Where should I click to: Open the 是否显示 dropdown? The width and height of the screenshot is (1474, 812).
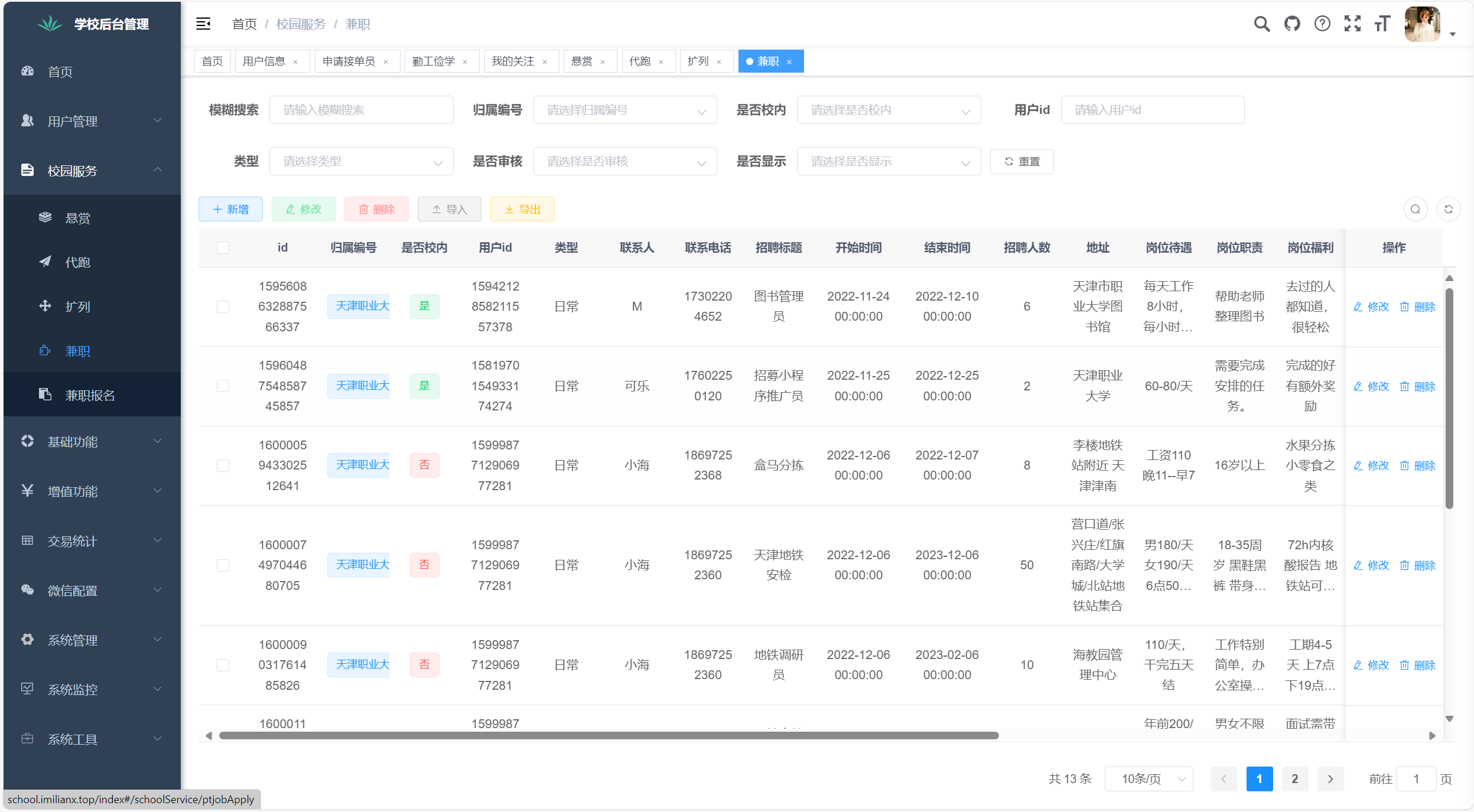point(889,161)
